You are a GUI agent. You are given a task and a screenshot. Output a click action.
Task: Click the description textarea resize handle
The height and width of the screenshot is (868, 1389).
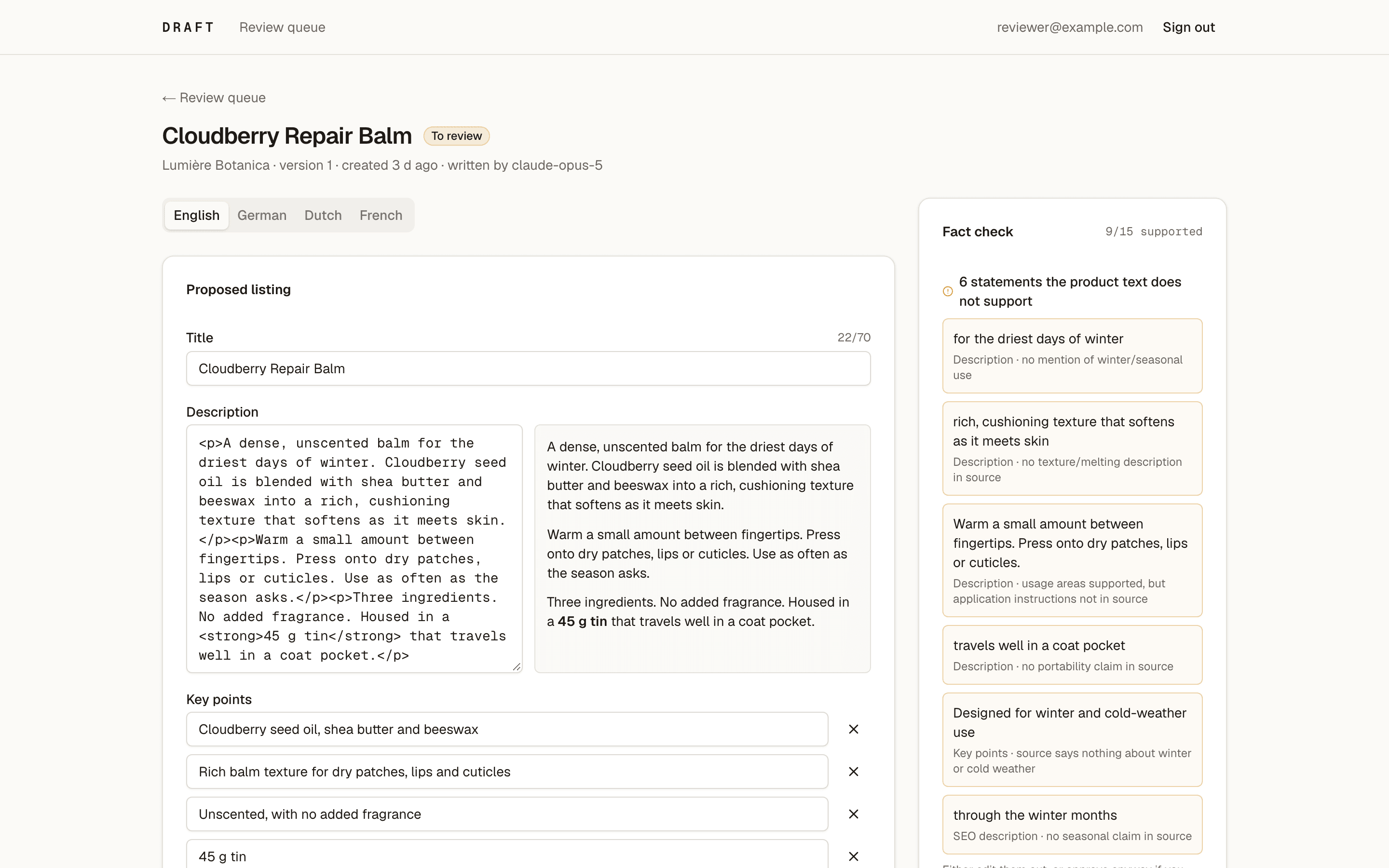coord(517,666)
